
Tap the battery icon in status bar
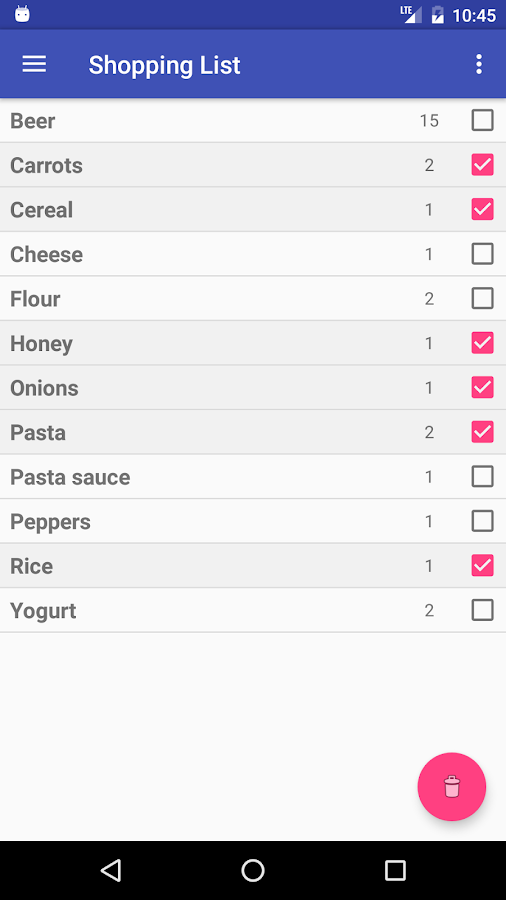[438, 14]
